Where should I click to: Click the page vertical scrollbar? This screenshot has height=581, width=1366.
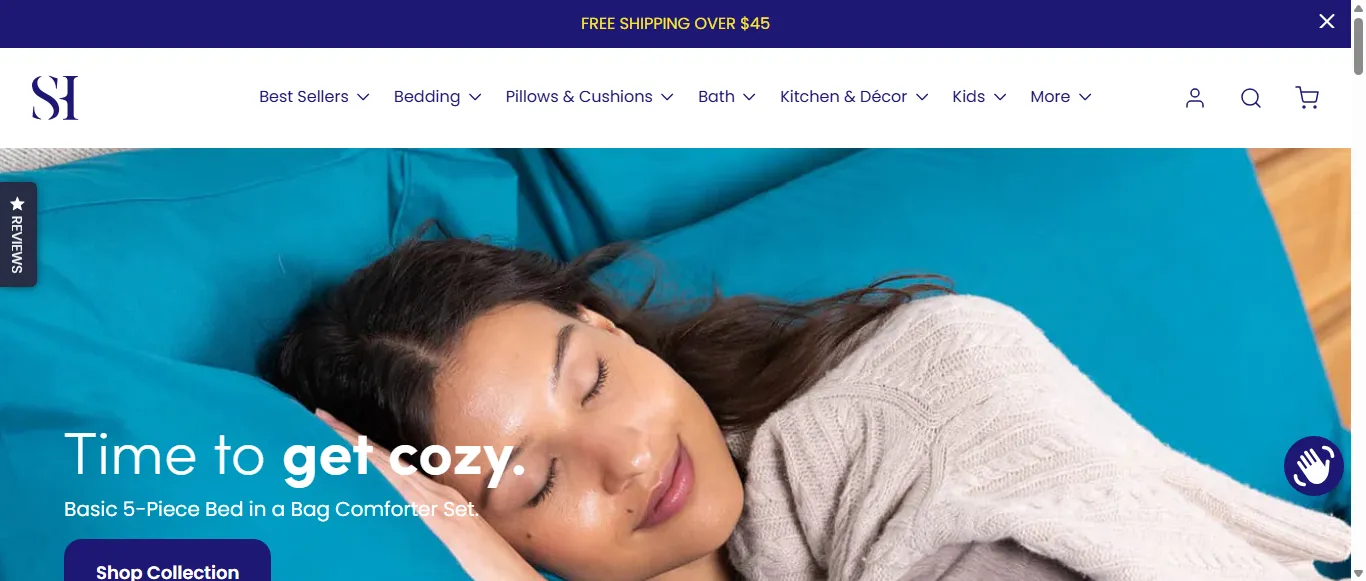pyautogui.click(x=1358, y=290)
